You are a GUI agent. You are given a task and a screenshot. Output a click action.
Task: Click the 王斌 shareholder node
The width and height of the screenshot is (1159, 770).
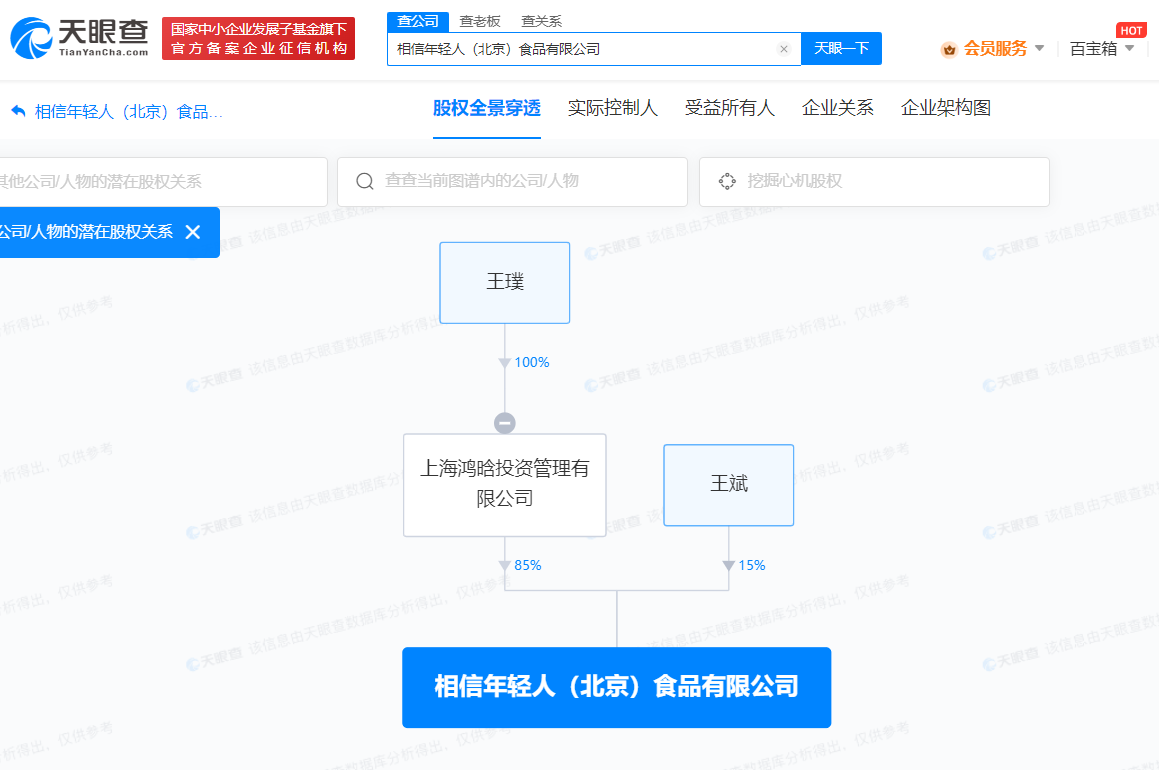[x=728, y=485]
